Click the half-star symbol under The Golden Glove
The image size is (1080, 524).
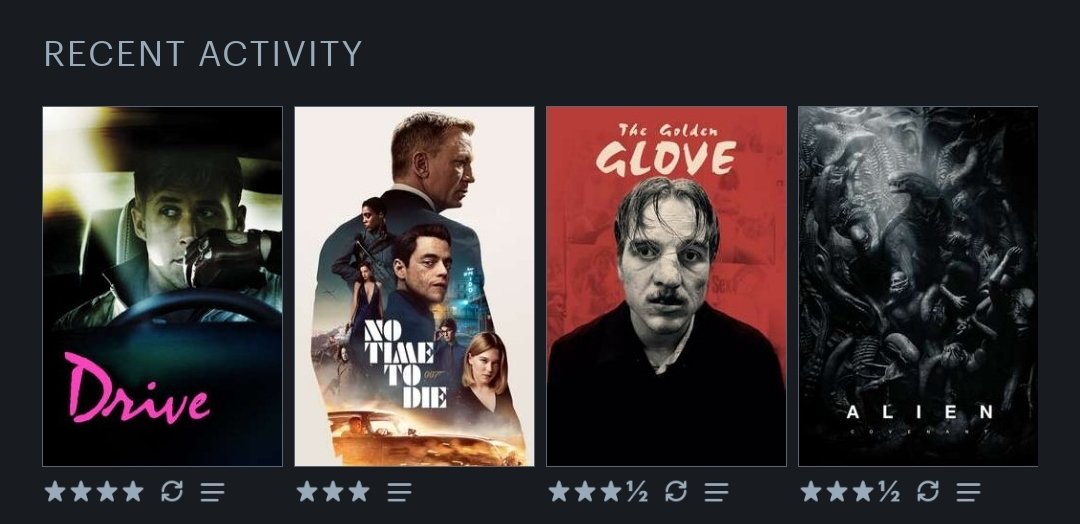click(636, 491)
